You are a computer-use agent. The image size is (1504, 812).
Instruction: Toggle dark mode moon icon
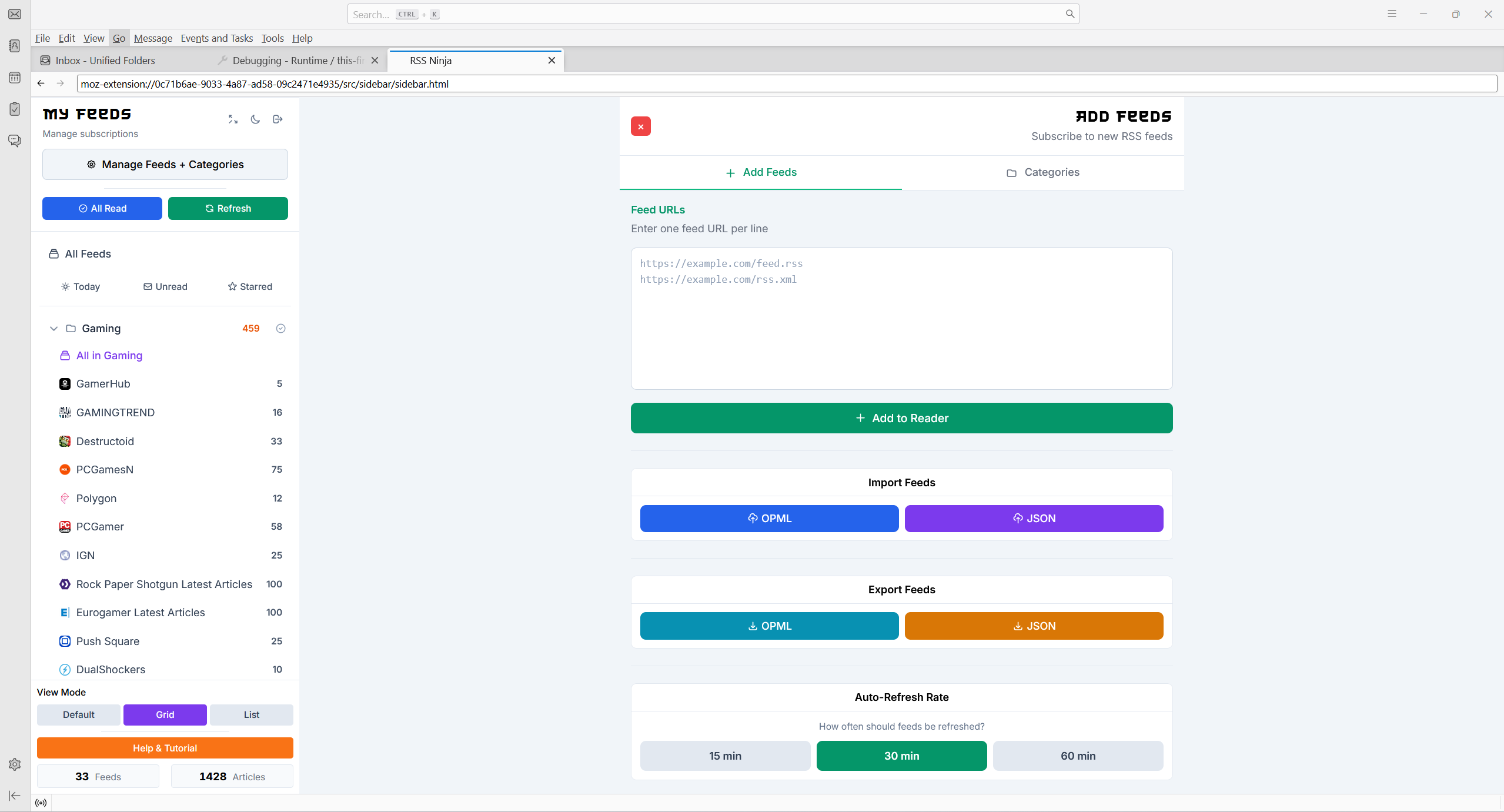click(255, 119)
